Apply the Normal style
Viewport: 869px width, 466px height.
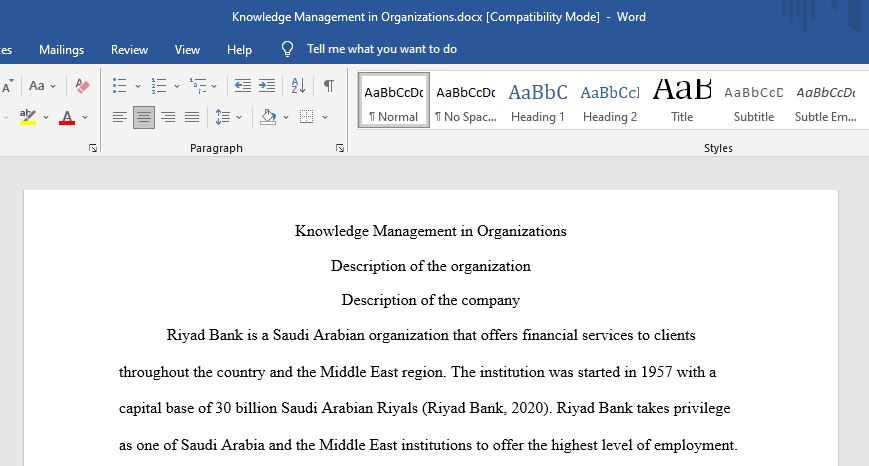(x=394, y=100)
